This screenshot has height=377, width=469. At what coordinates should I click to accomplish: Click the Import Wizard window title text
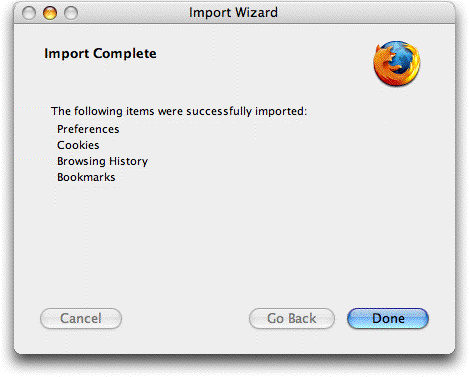[x=233, y=13]
